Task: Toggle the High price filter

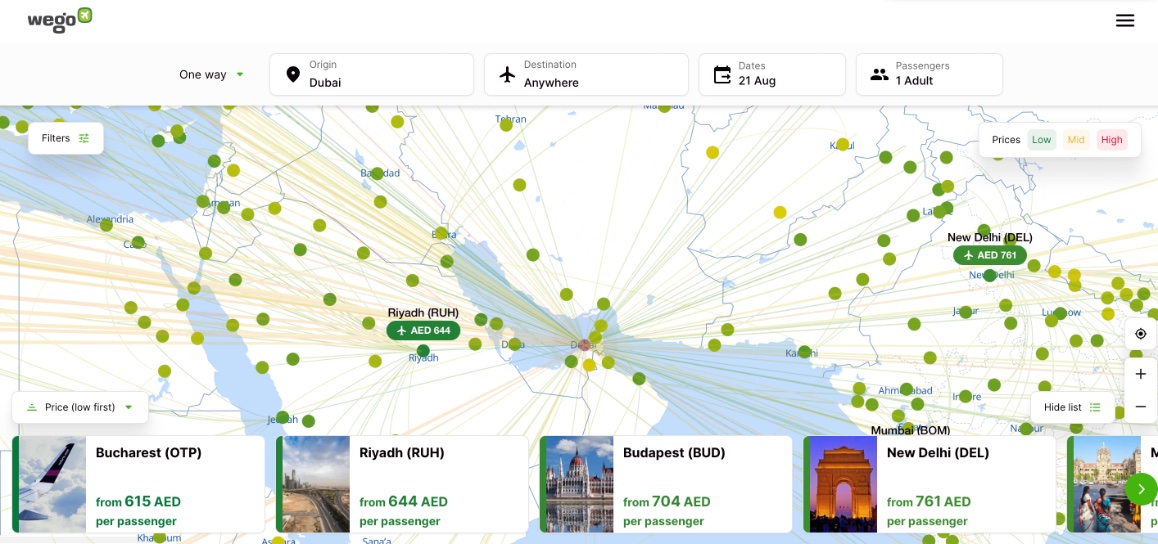Action: [1111, 140]
